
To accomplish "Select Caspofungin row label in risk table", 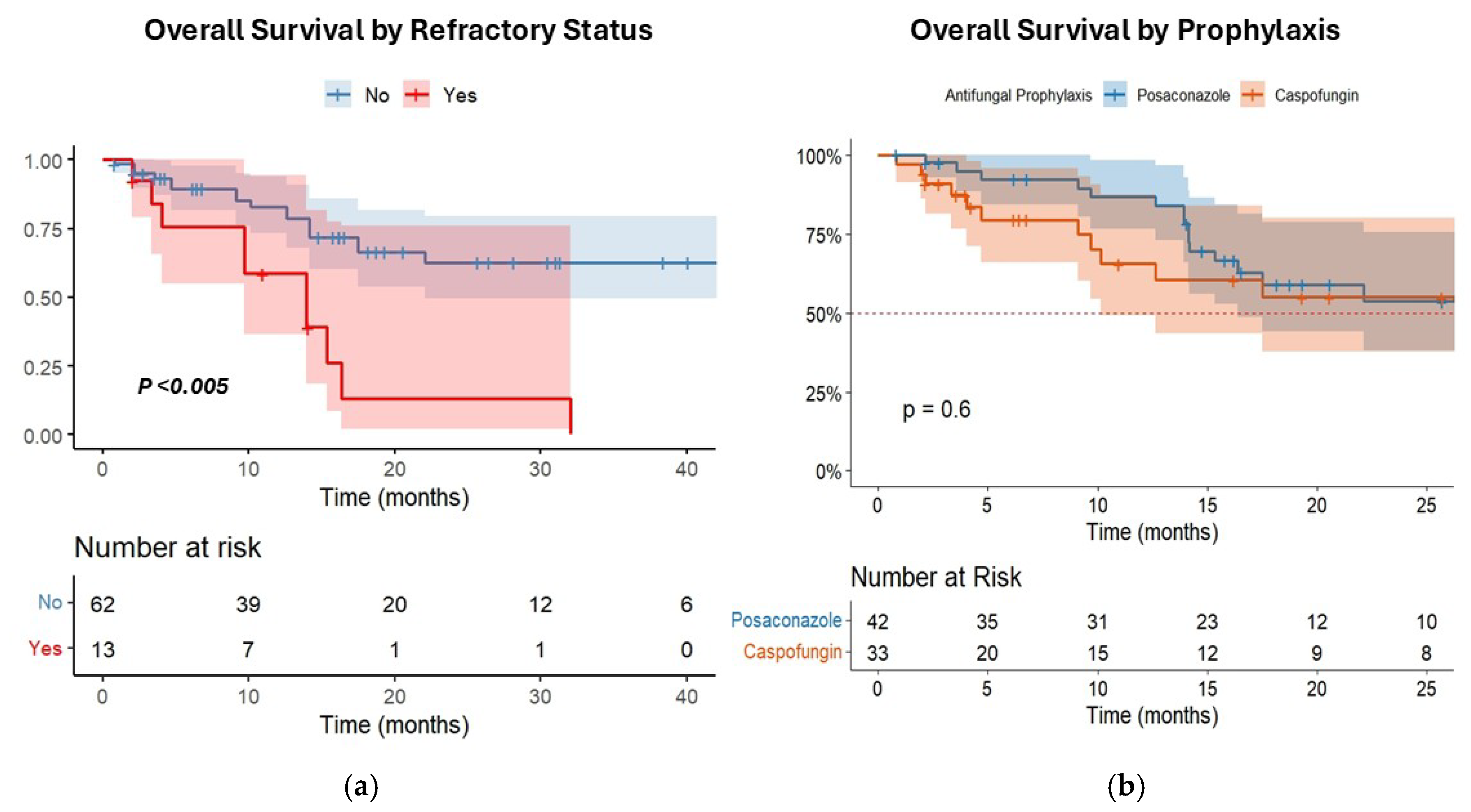I will (x=793, y=652).
